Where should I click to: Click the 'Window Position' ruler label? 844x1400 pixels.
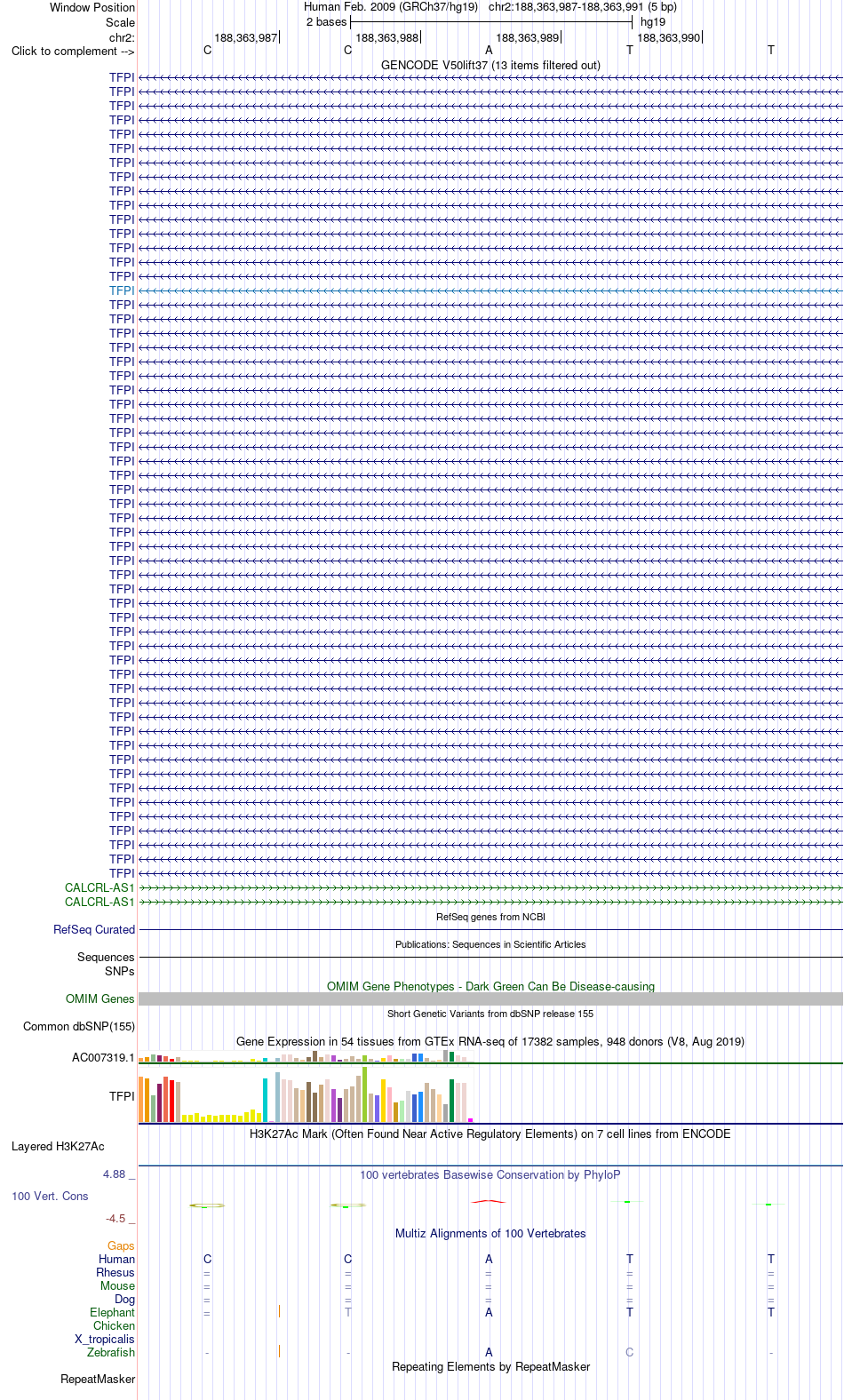92,7
